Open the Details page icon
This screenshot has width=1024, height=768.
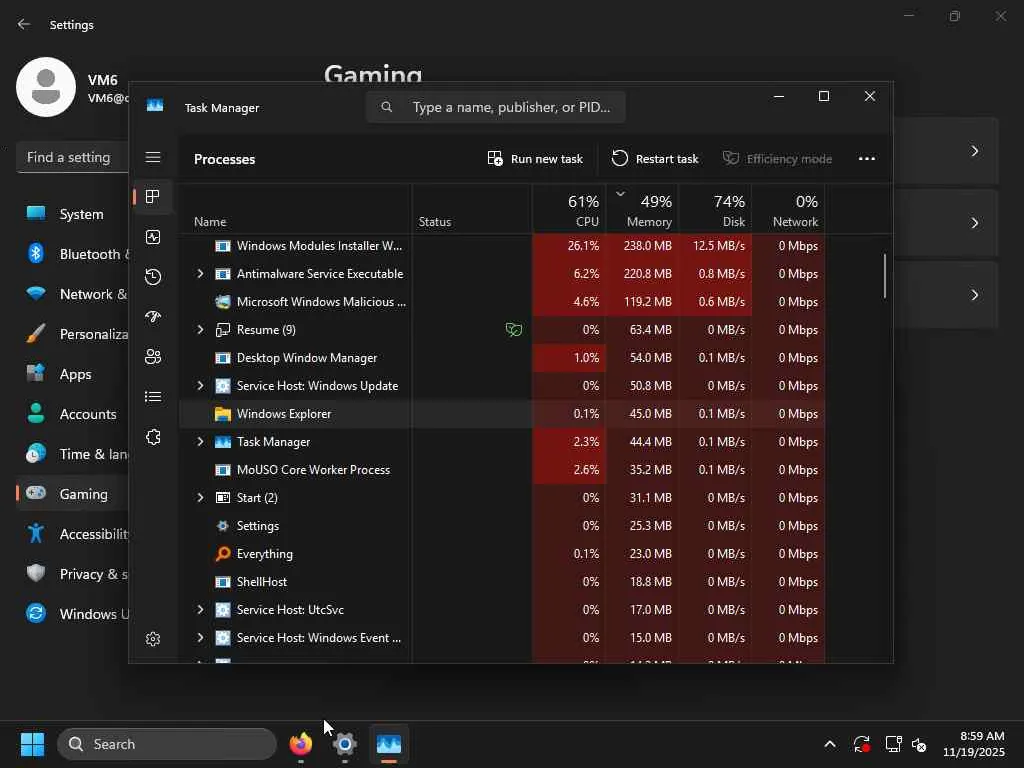(x=153, y=397)
